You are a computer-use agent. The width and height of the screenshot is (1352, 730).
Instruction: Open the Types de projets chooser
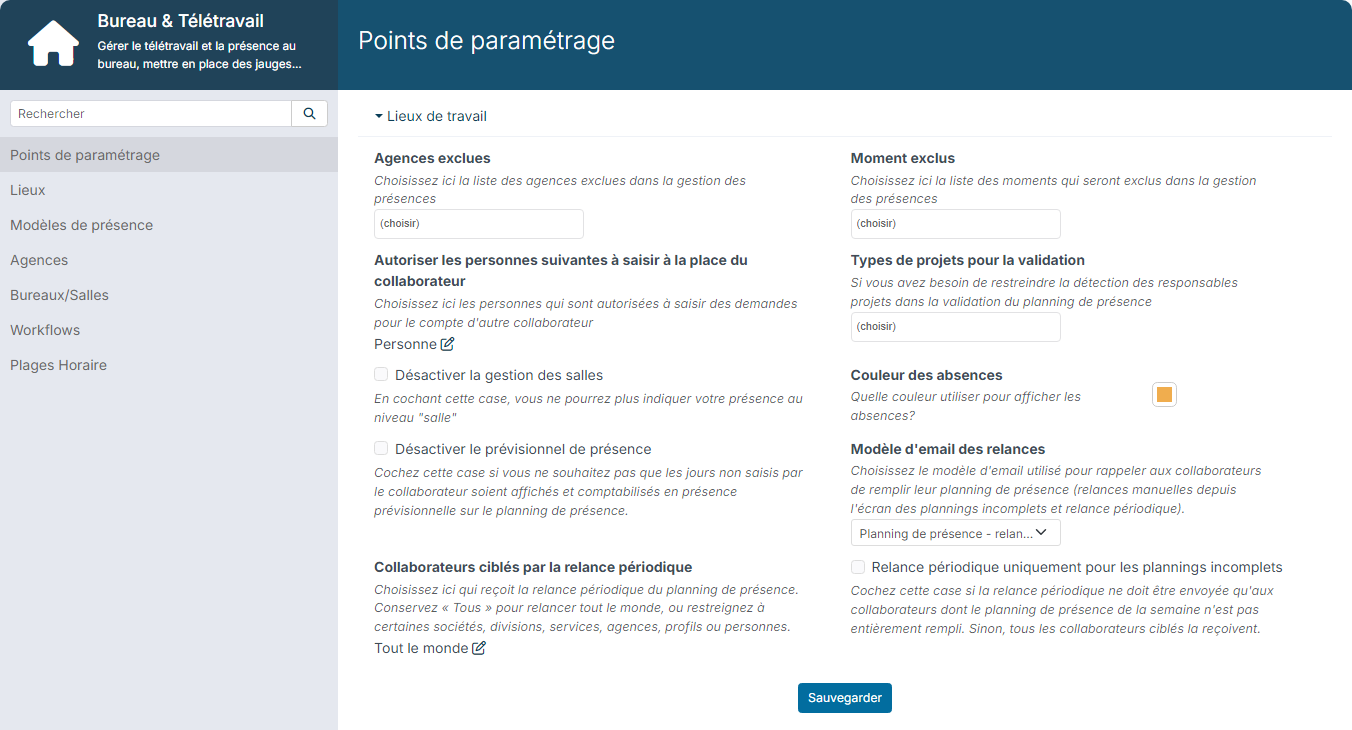point(956,327)
